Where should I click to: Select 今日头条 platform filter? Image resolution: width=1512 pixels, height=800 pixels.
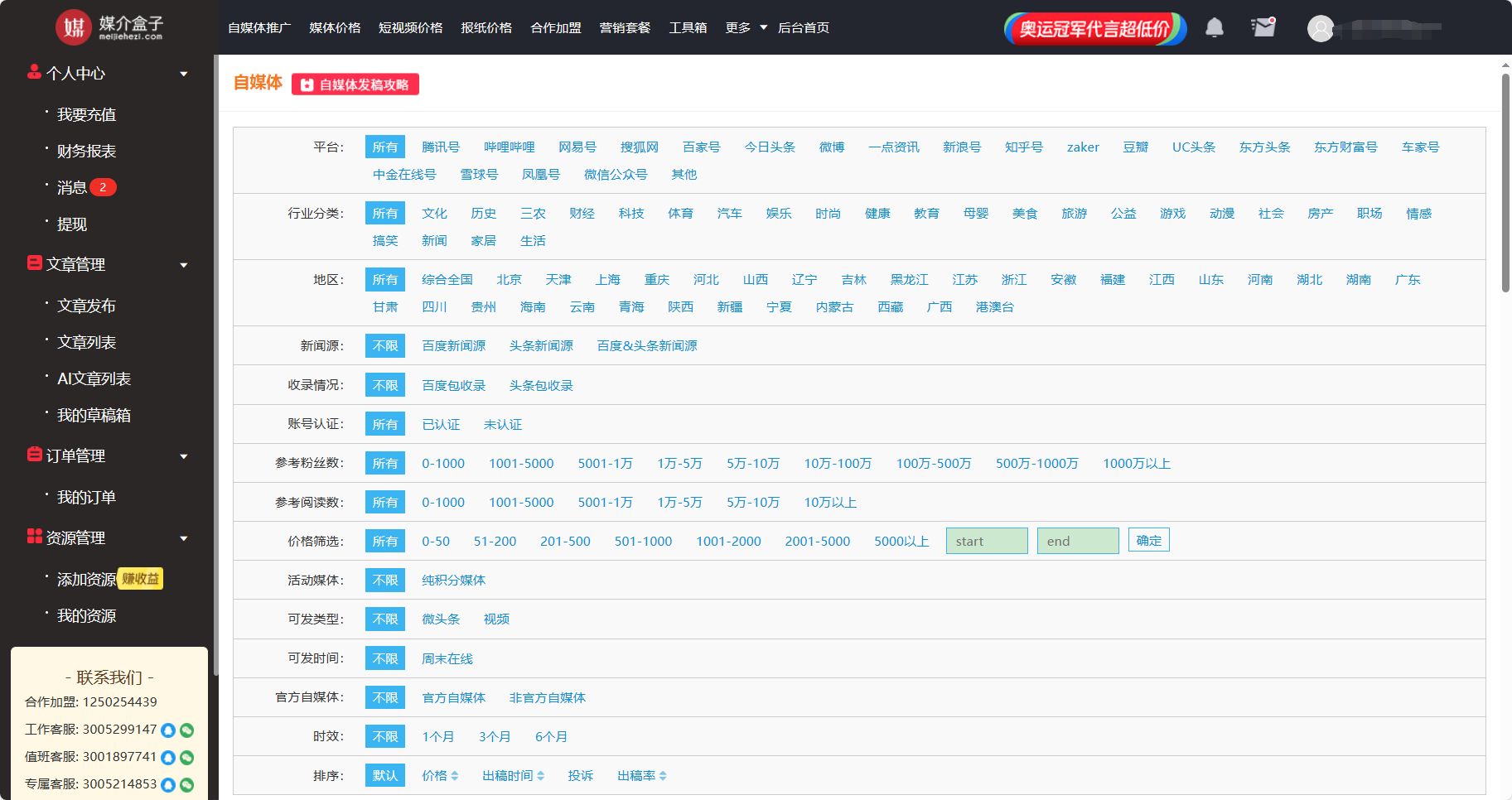(x=770, y=147)
